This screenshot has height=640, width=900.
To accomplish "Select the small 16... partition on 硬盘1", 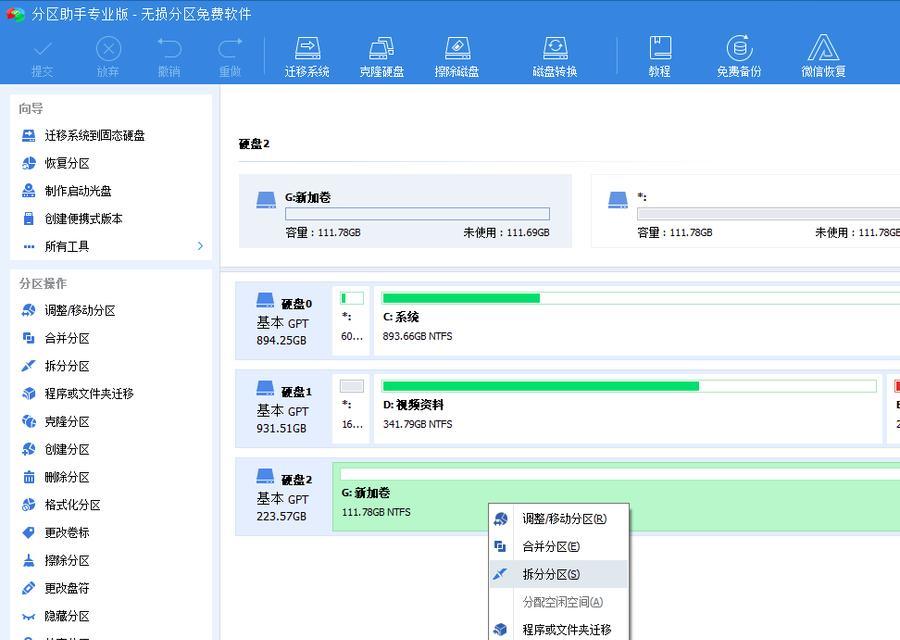I will [352, 409].
